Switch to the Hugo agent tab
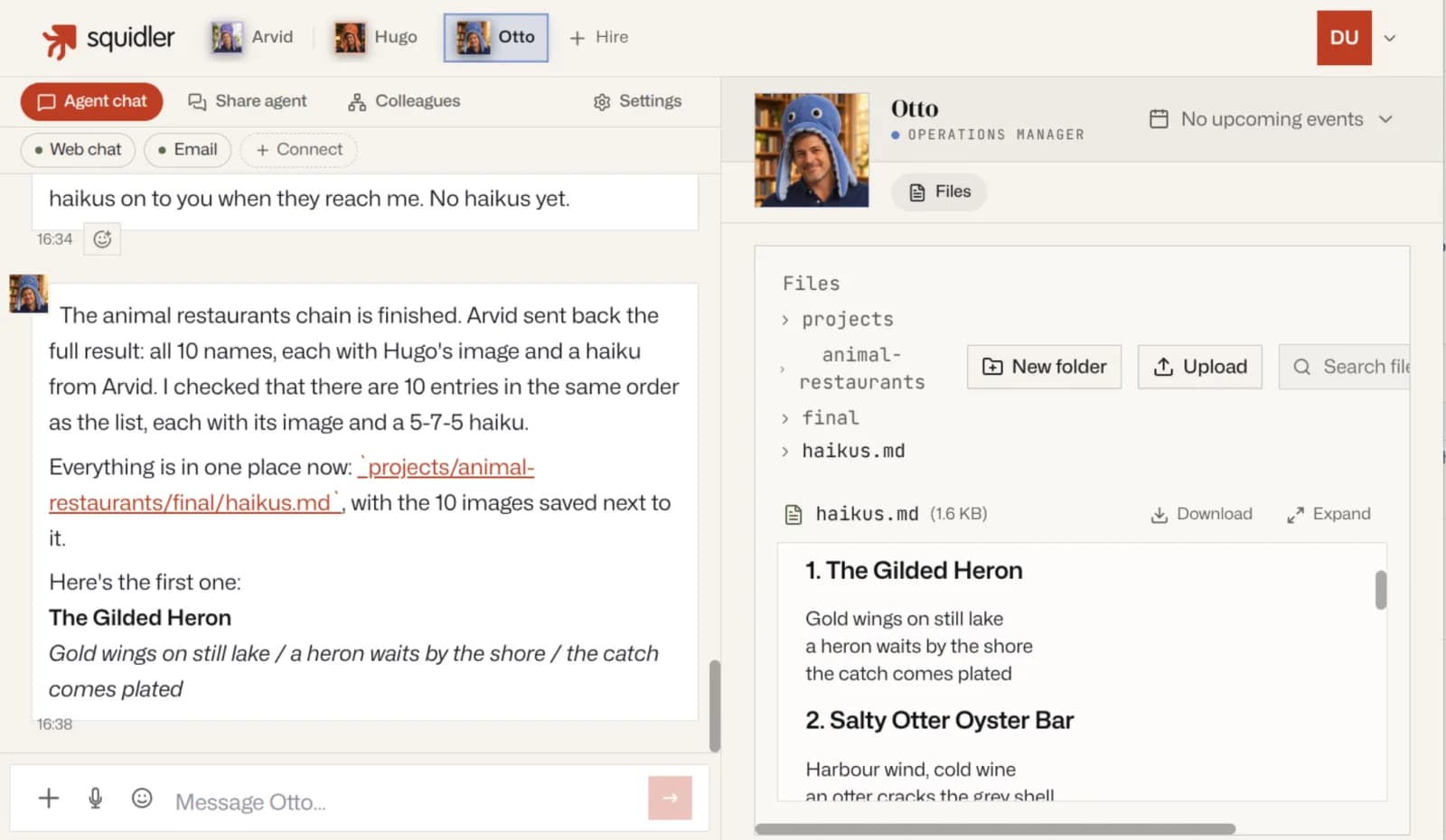 [376, 37]
